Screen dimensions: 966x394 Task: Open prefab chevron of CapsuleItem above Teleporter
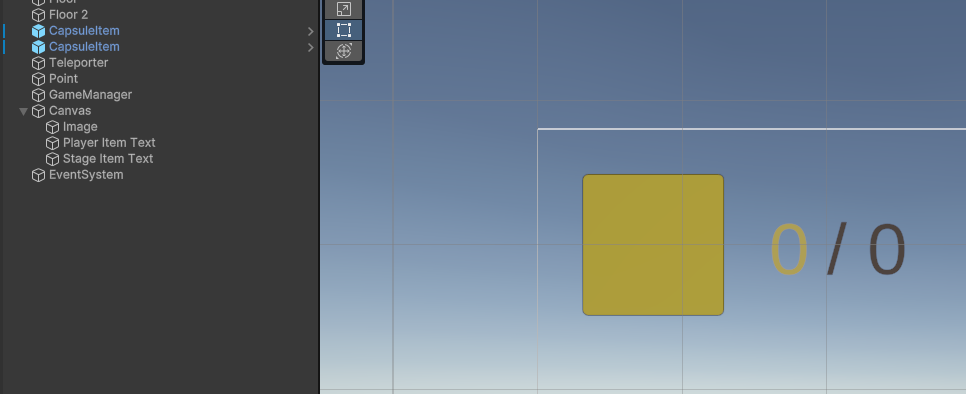[310, 47]
